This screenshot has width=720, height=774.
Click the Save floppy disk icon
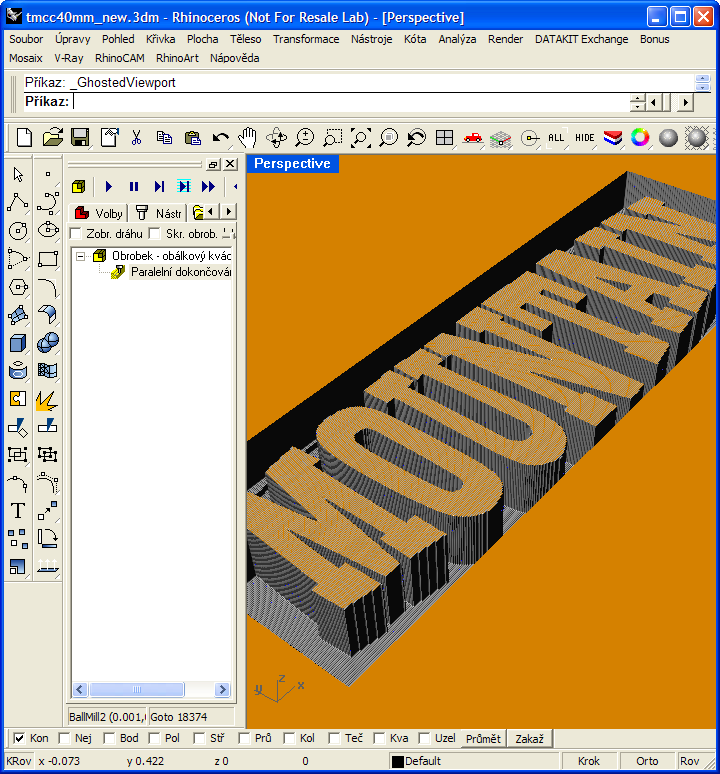tap(80, 138)
